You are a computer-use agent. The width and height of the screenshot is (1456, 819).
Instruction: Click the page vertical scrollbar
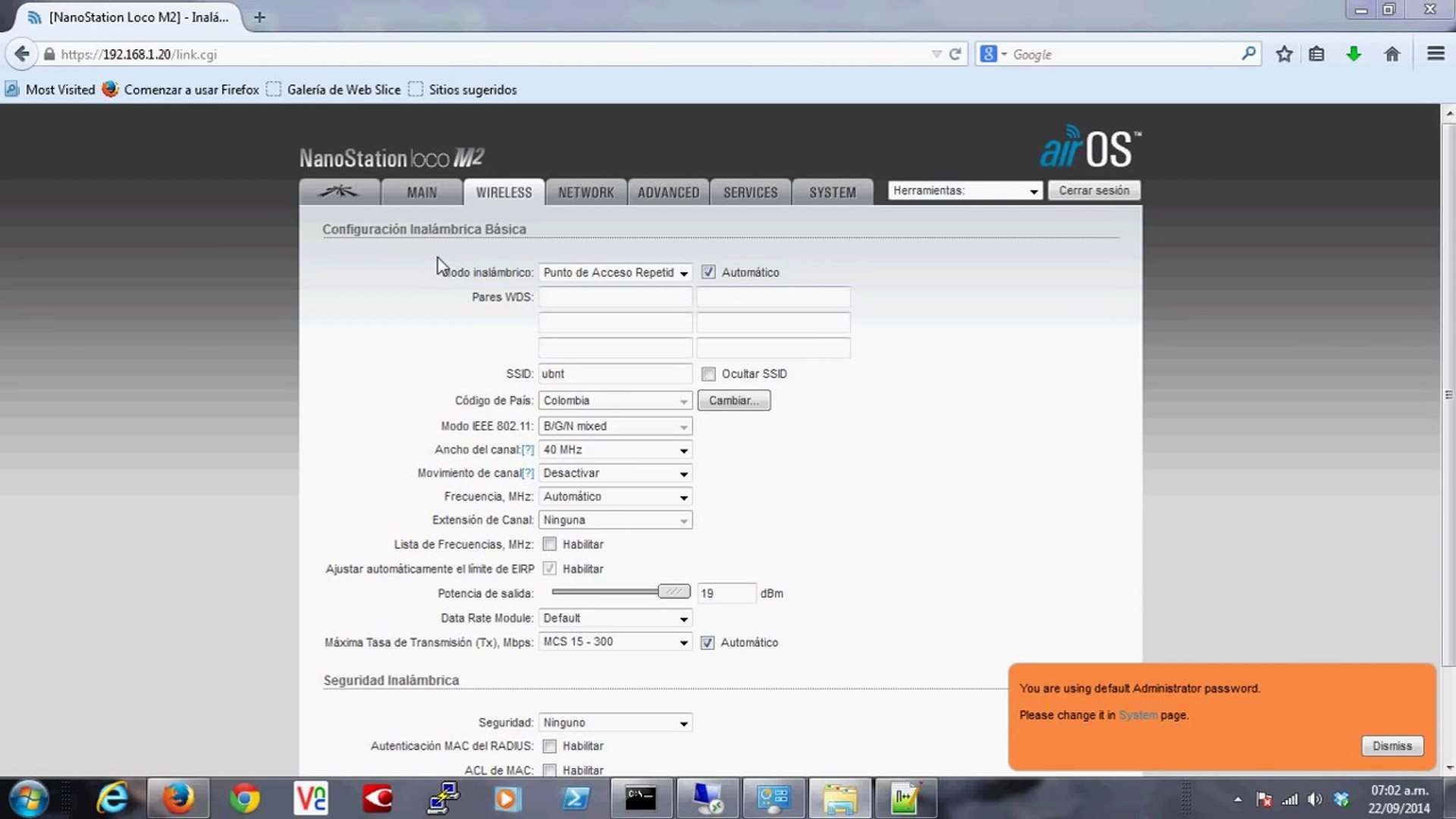point(1448,394)
